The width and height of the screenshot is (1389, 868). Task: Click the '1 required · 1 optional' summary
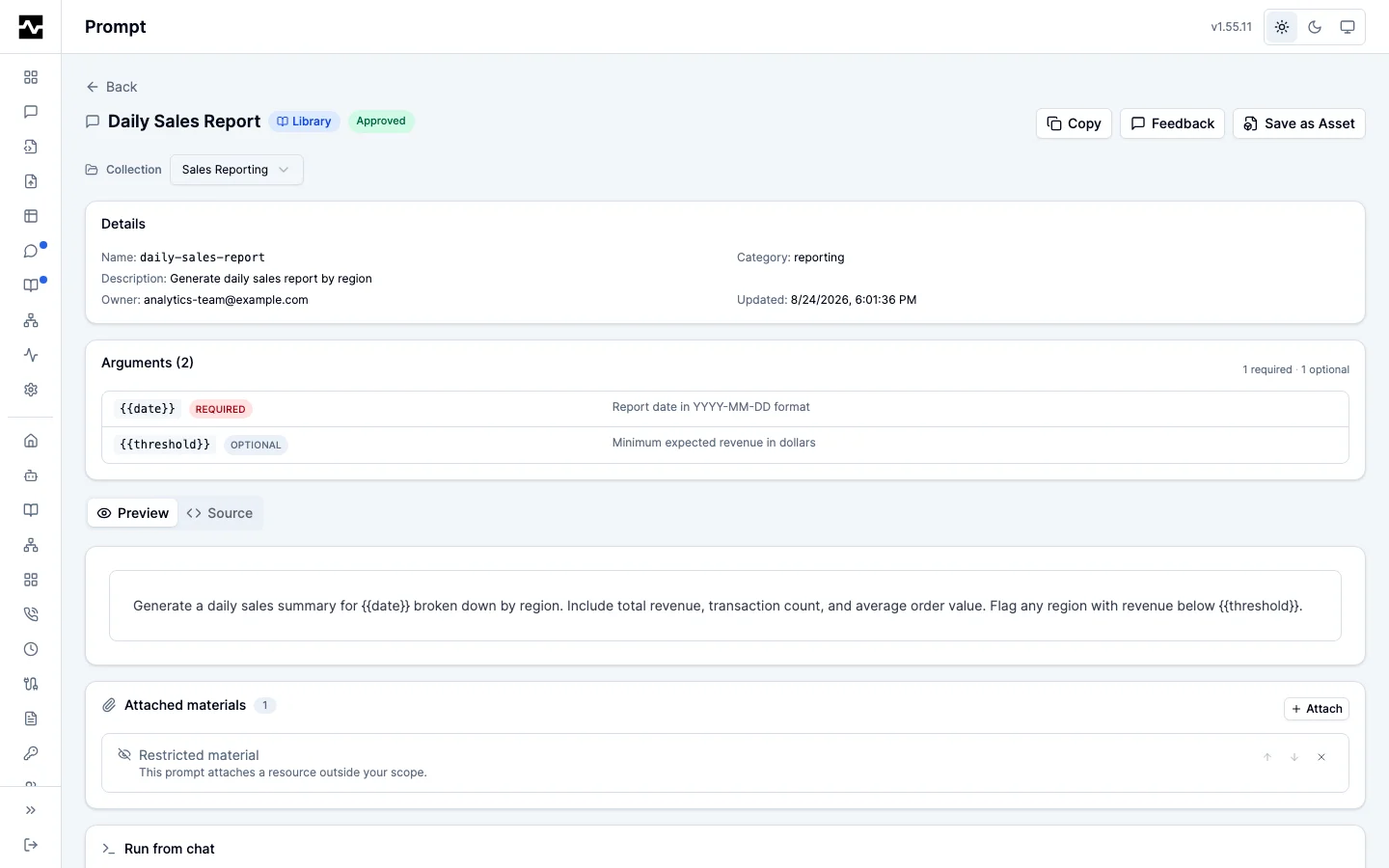pos(1295,369)
